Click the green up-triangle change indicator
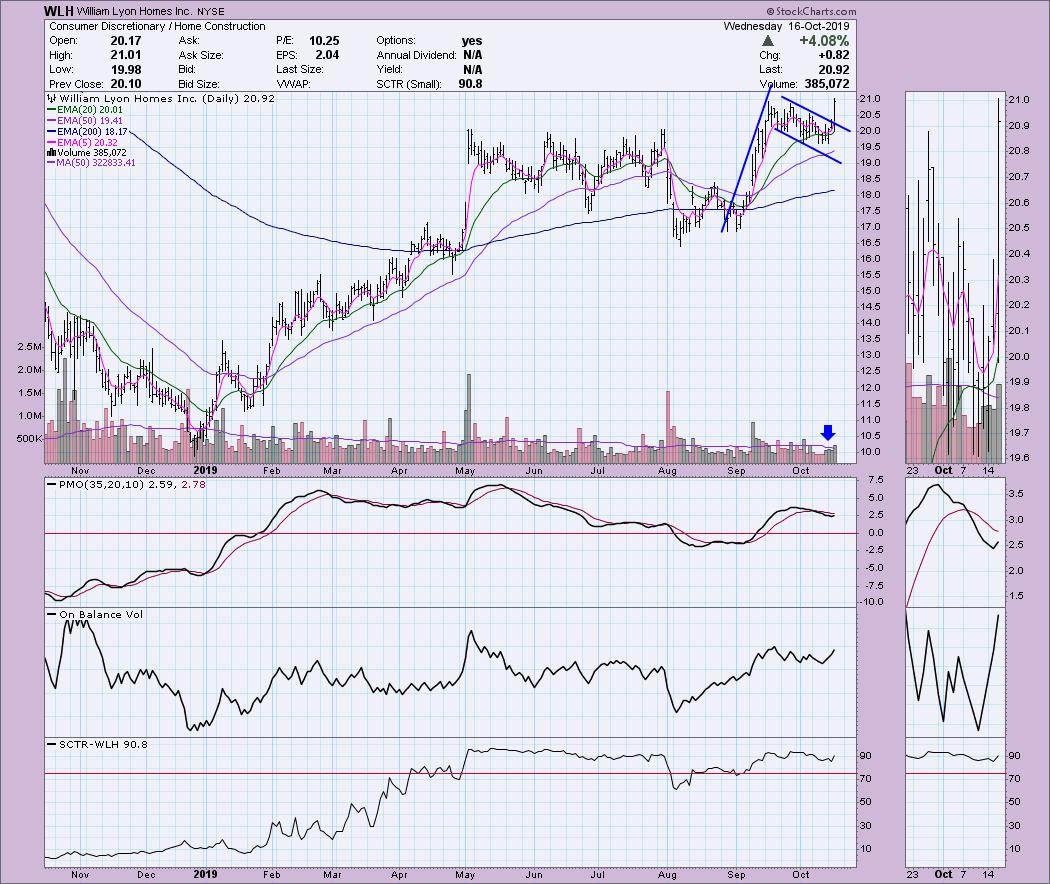Image resolution: width=1050 pixels, height=884 pixels. [x=767, y=41]
